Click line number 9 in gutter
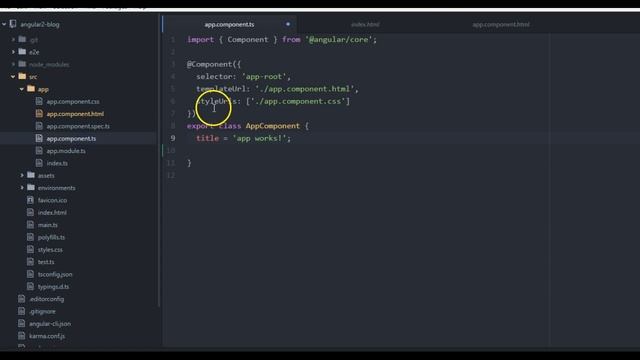This screenshot has height=360, width=640. [x=173, y=138]
